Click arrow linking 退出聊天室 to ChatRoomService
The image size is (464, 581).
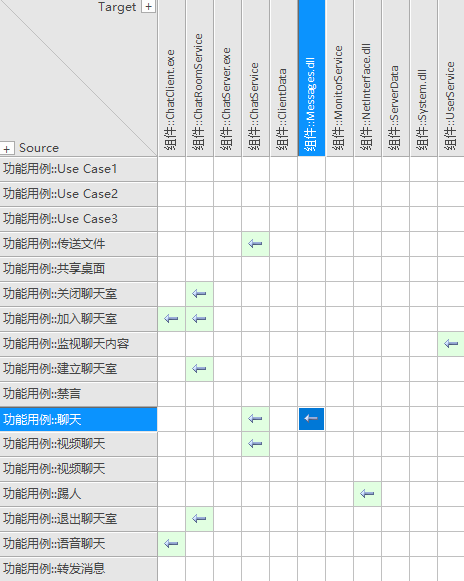coord(199,519)
